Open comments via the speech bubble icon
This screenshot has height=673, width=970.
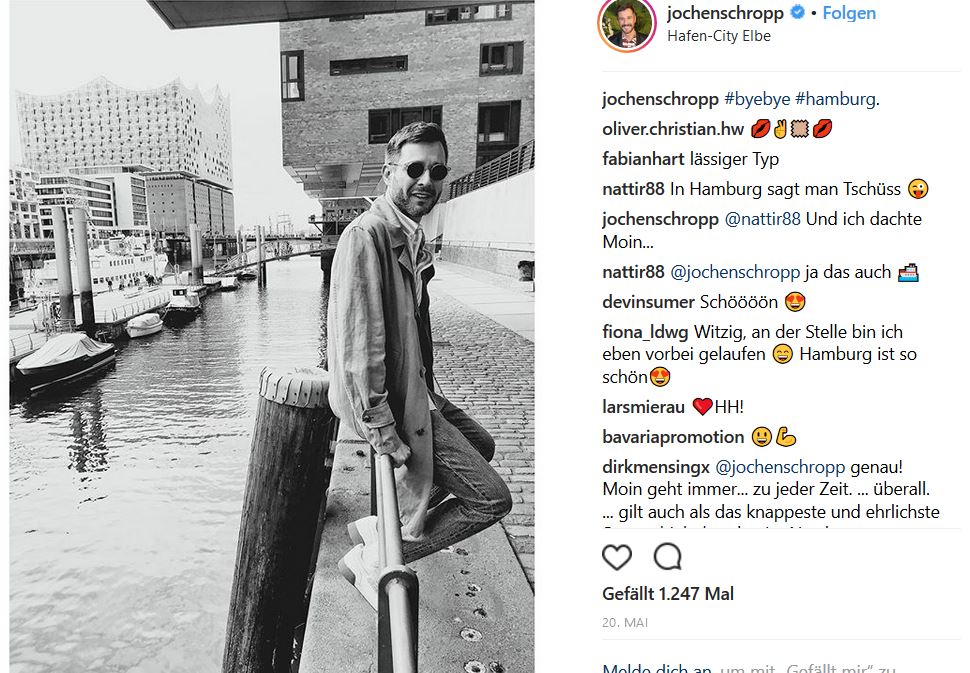pos(667,557)
